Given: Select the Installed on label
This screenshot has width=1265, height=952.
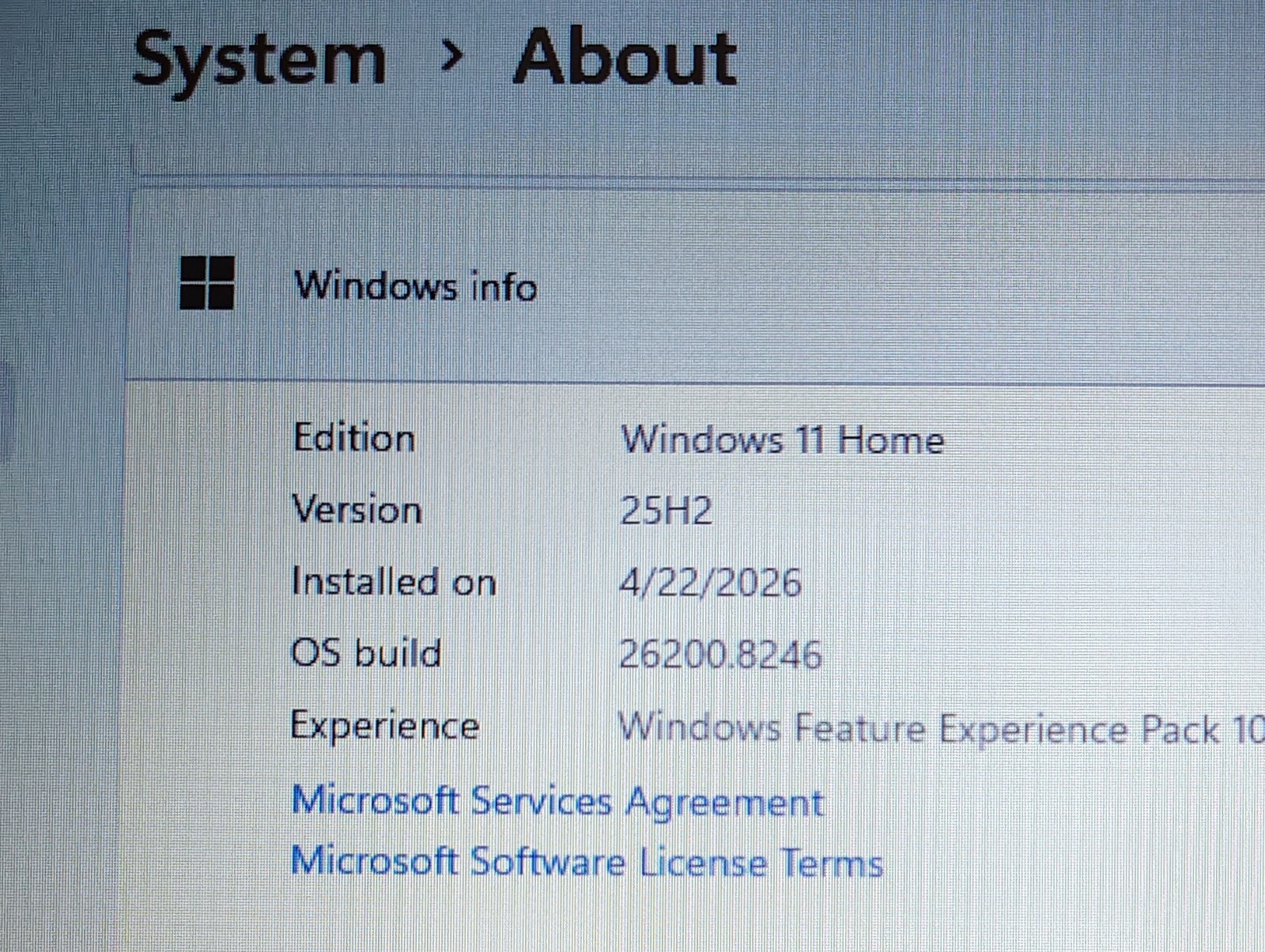Looking at the screenshot, I should [x=394, y=582].
